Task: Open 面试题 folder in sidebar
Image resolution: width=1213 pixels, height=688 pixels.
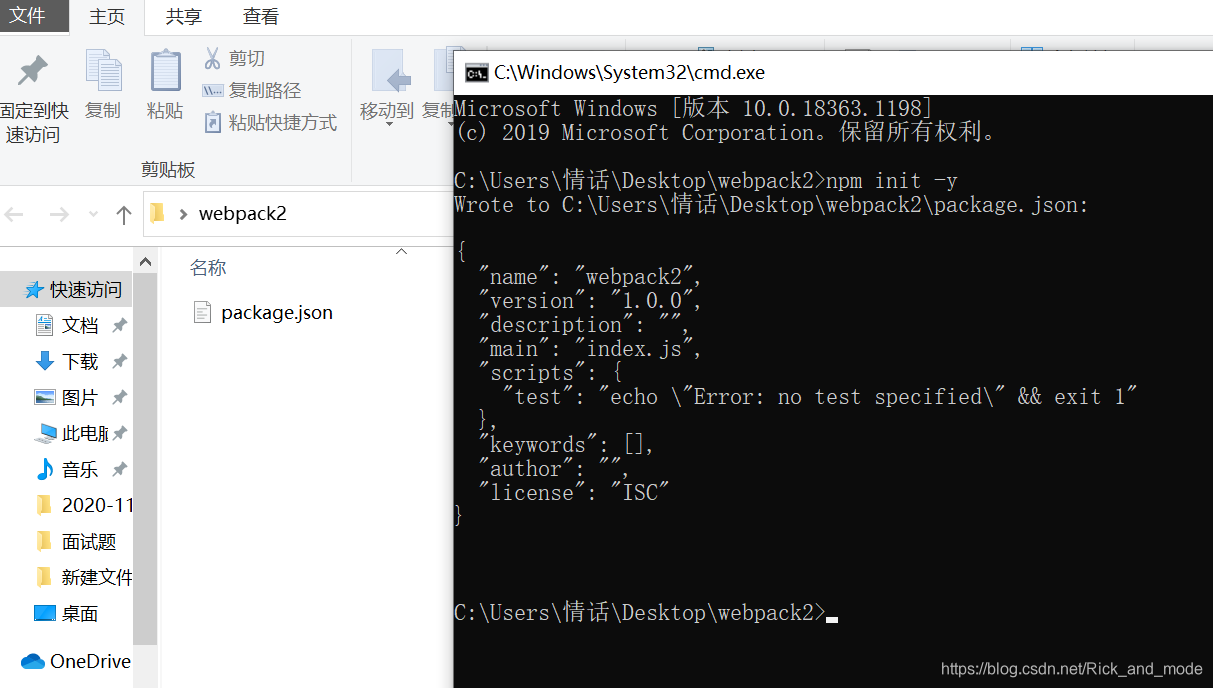Action: (x=76, y=541)
